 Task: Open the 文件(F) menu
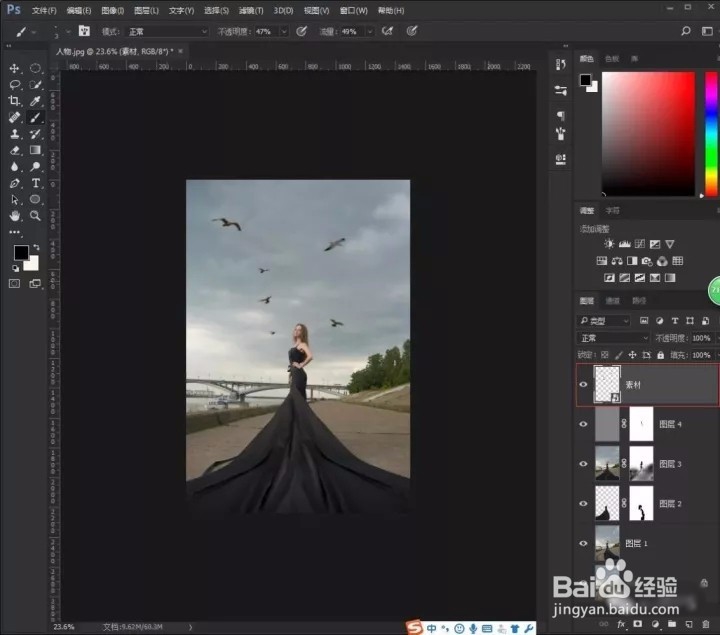click(x=44, y=11)
